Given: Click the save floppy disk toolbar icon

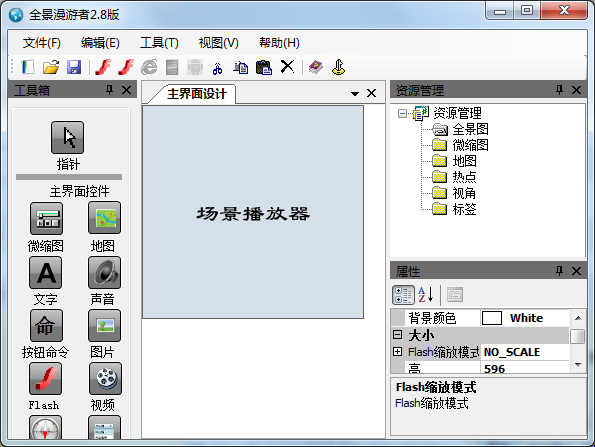Looking at the screenshot, I should [74, 67].
